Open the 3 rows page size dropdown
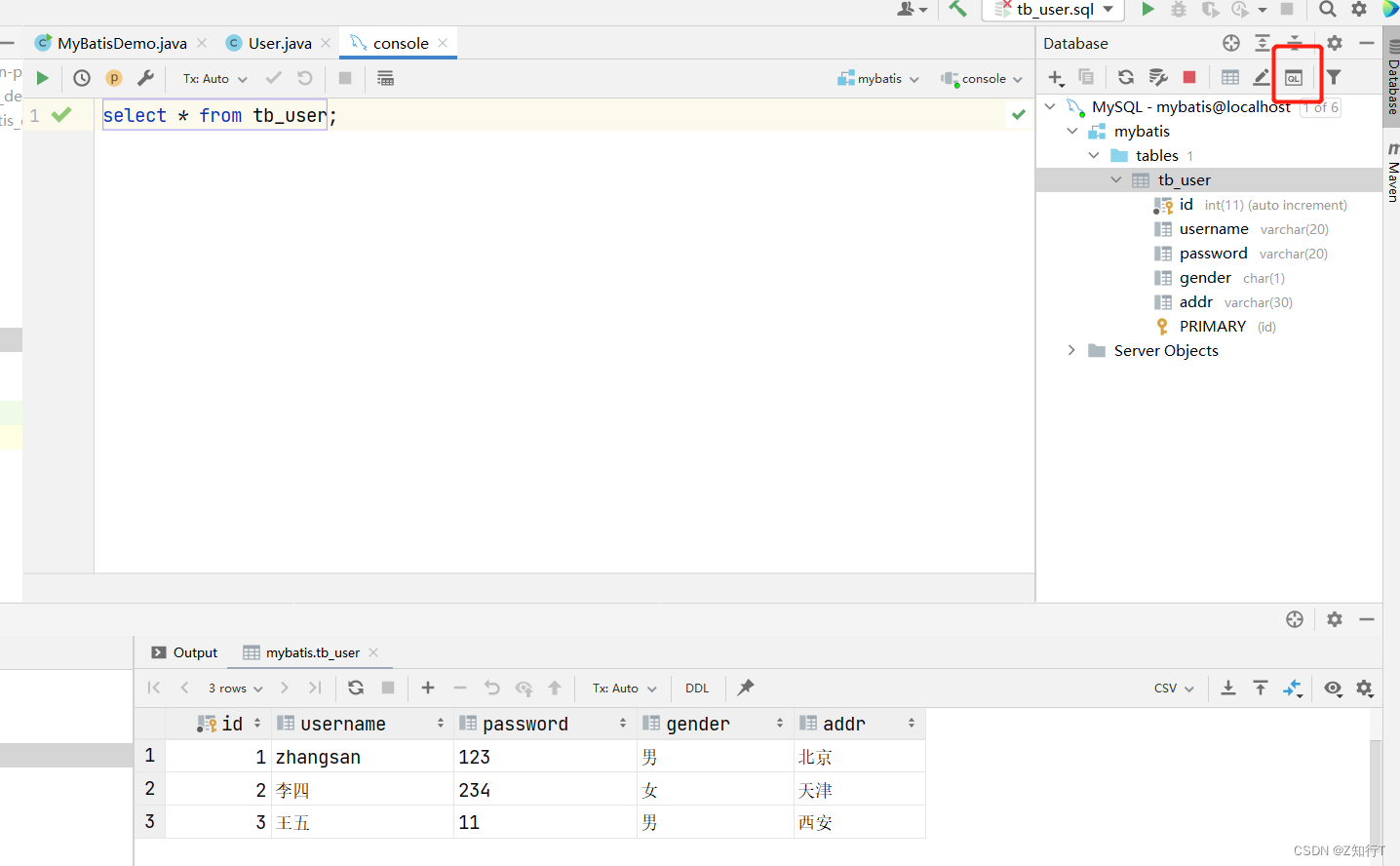The image size is (1400, 866). 235,688
